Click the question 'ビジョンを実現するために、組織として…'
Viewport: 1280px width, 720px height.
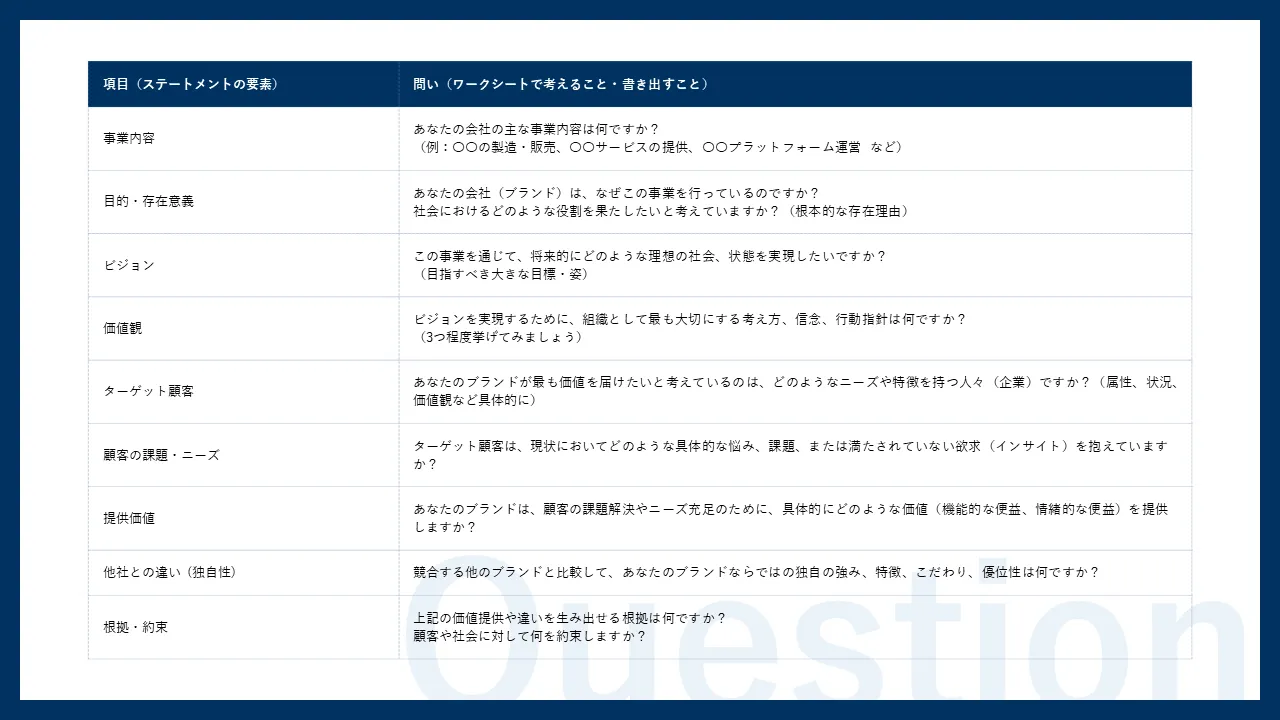click(x=690, y=319)
